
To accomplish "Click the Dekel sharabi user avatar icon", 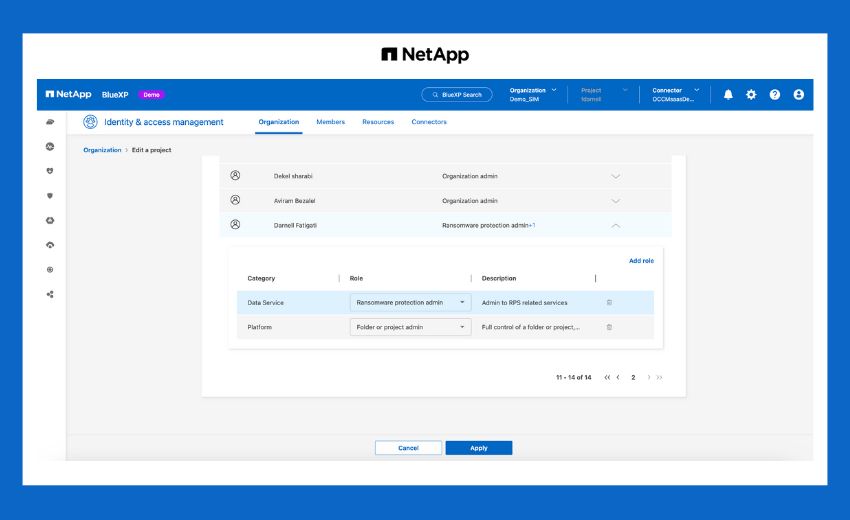I will [x=235, y=175].
